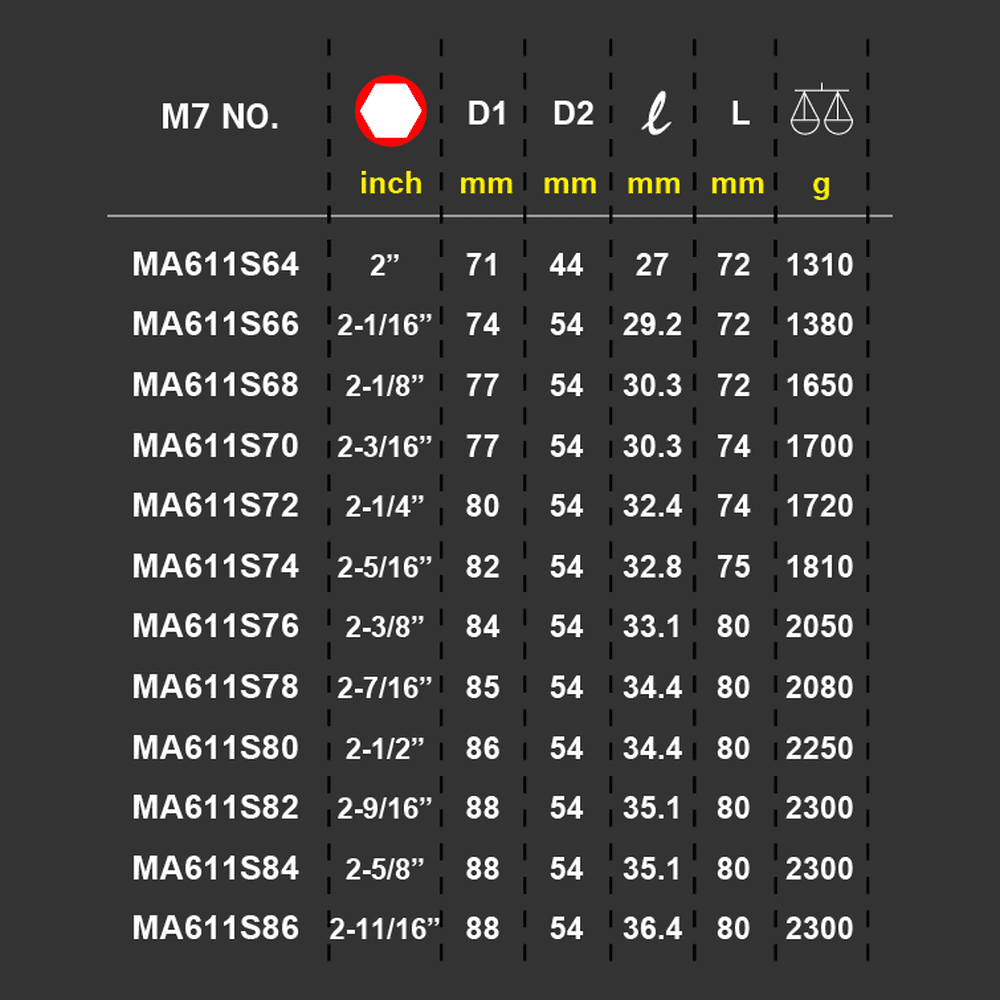Click the 2050 weight value
This screenshot has width=1000, height=1000.
pos(820,626)
